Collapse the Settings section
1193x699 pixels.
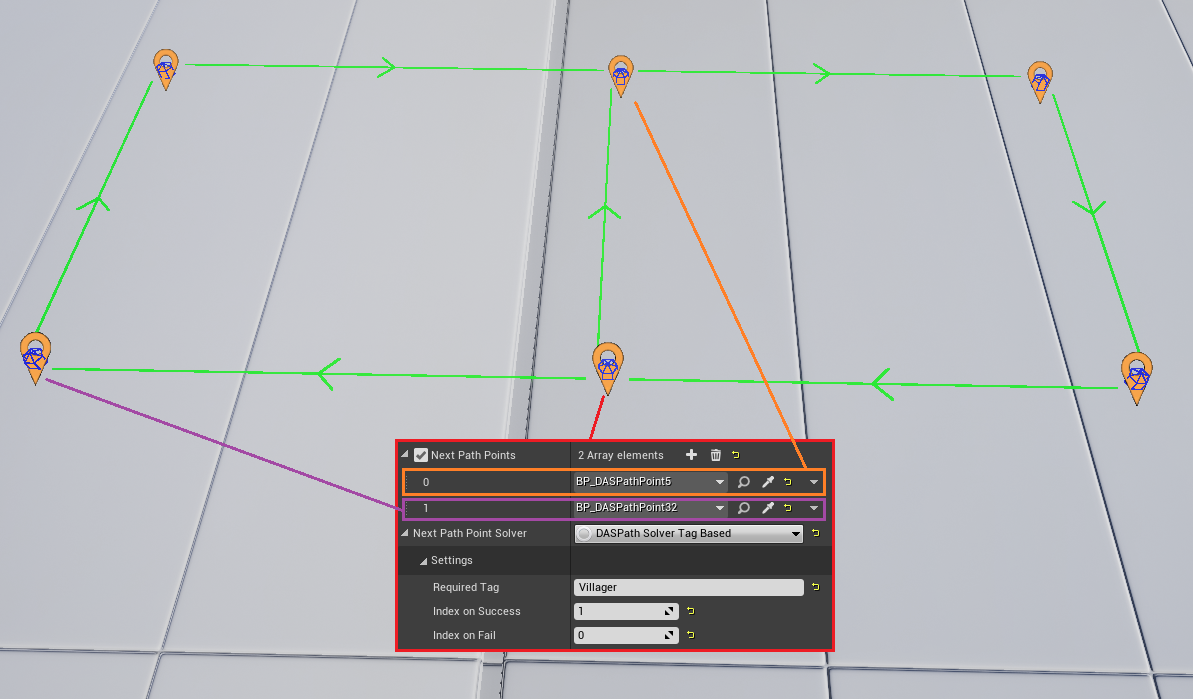[x=423, y=561]
